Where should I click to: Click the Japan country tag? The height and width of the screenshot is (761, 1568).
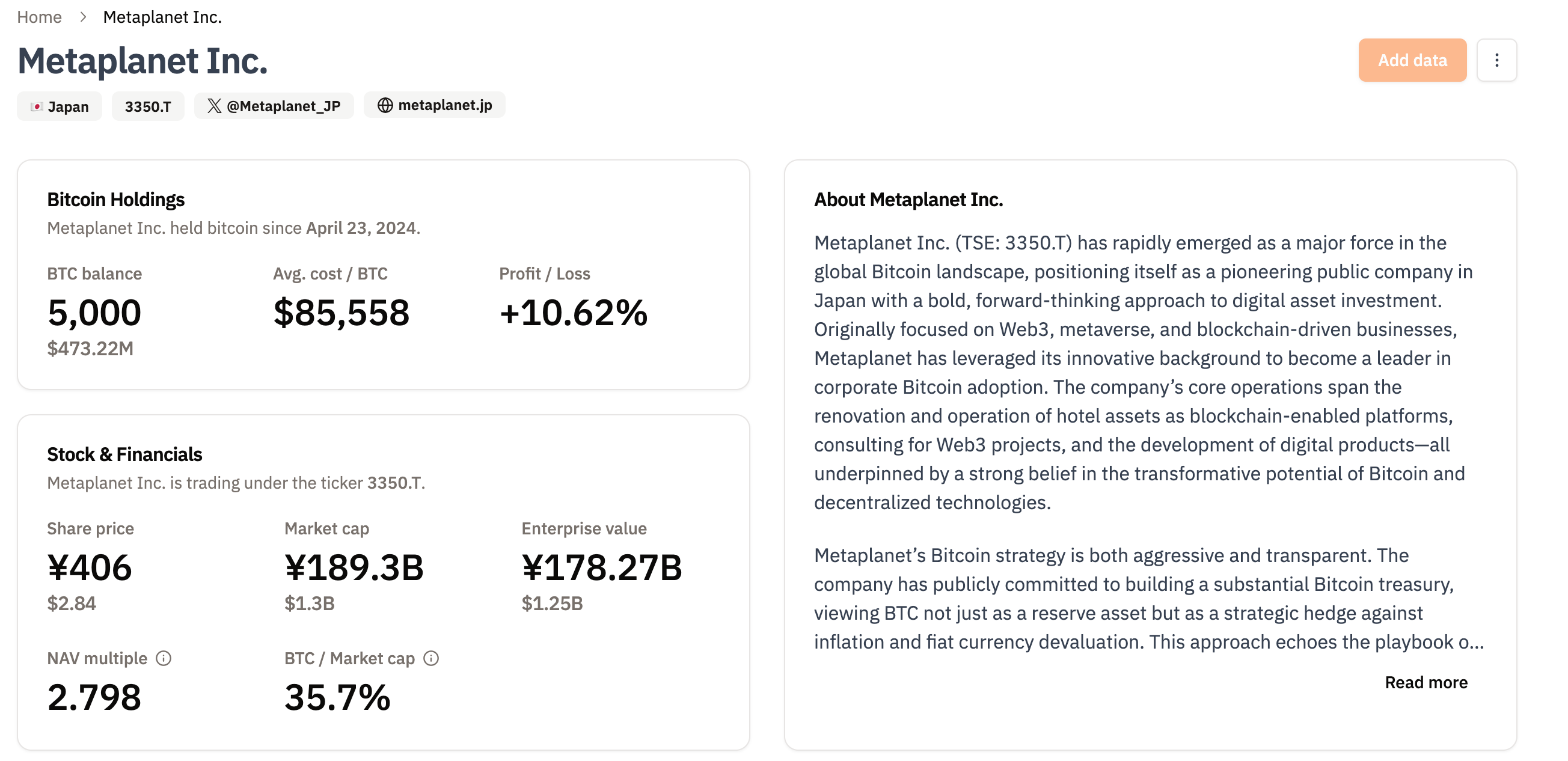click(60, 106)
